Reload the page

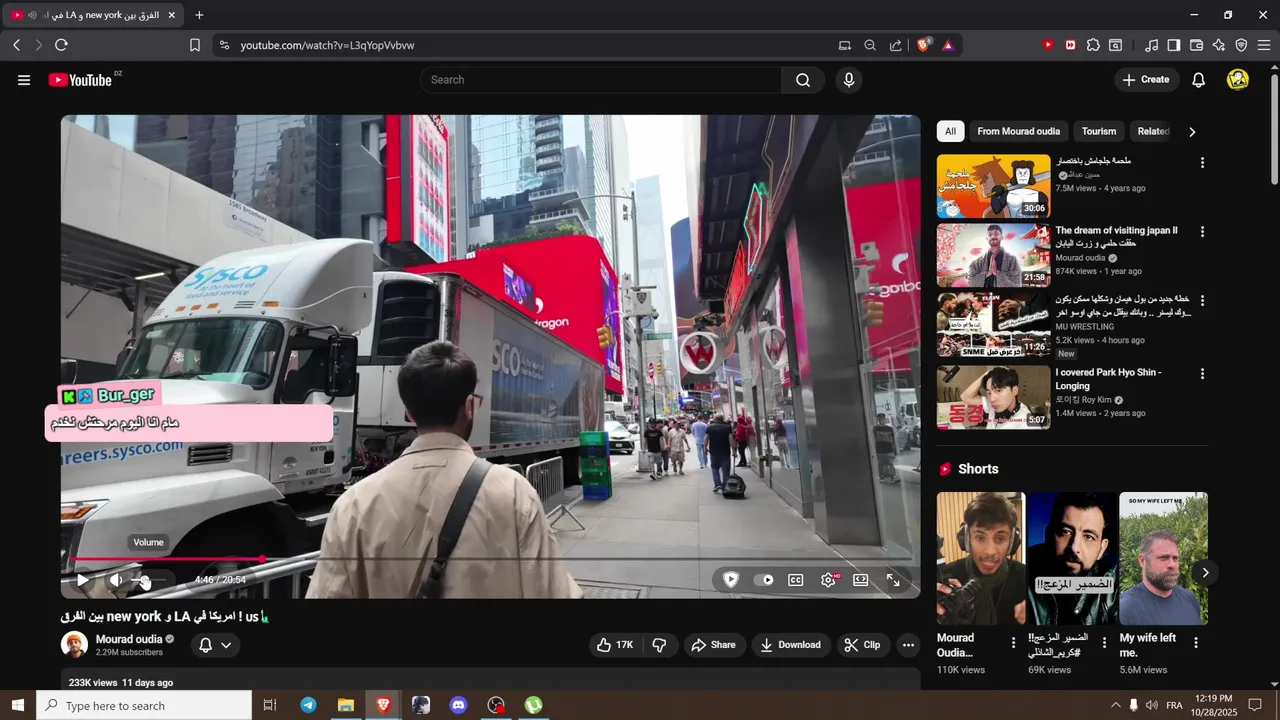[x=61, y=45]
